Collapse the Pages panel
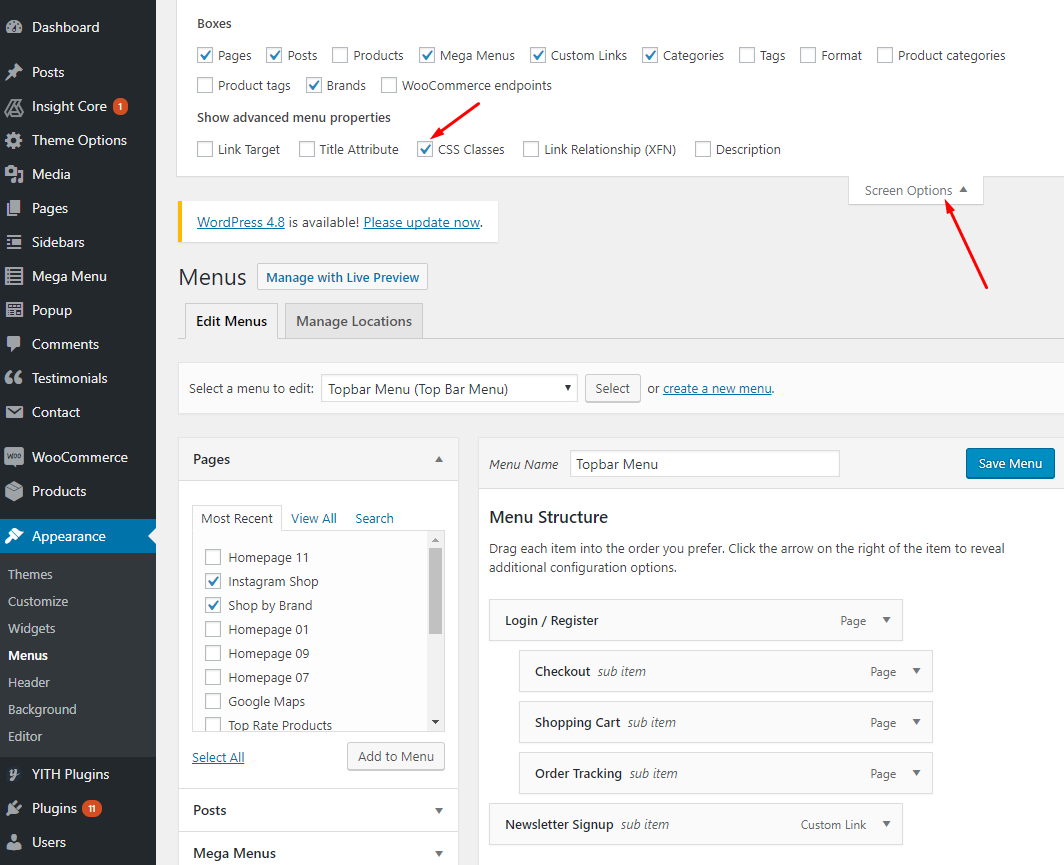1064x865 pixels. 439,459
